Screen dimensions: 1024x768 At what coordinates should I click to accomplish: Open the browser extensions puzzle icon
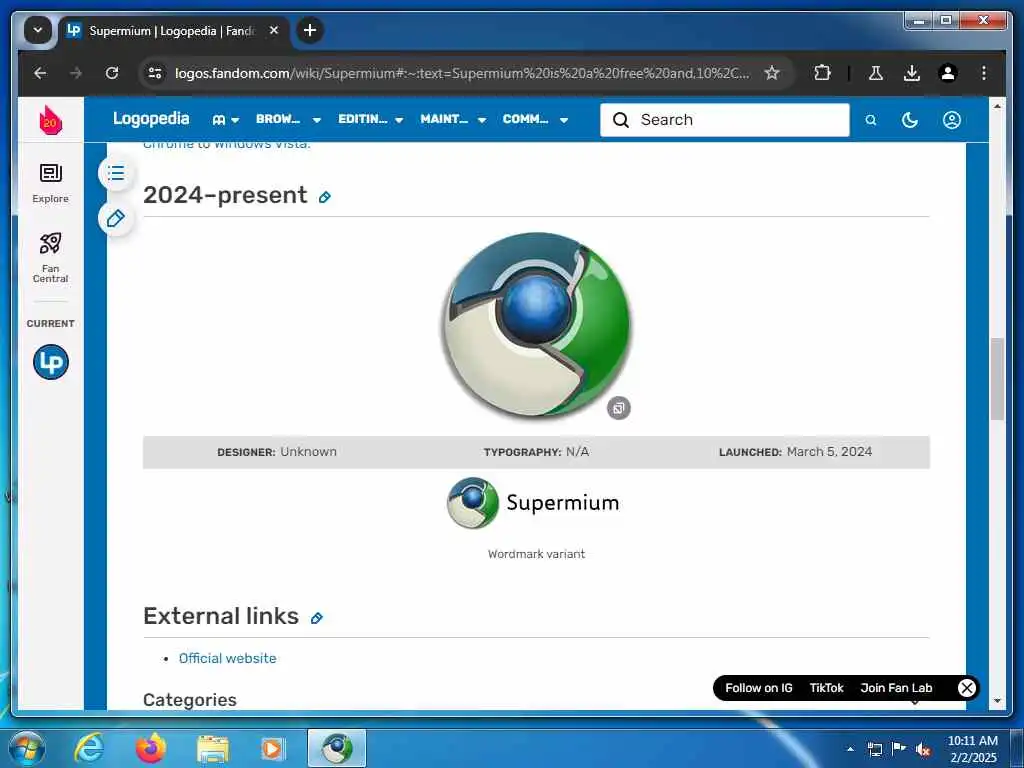coord(822,73)
